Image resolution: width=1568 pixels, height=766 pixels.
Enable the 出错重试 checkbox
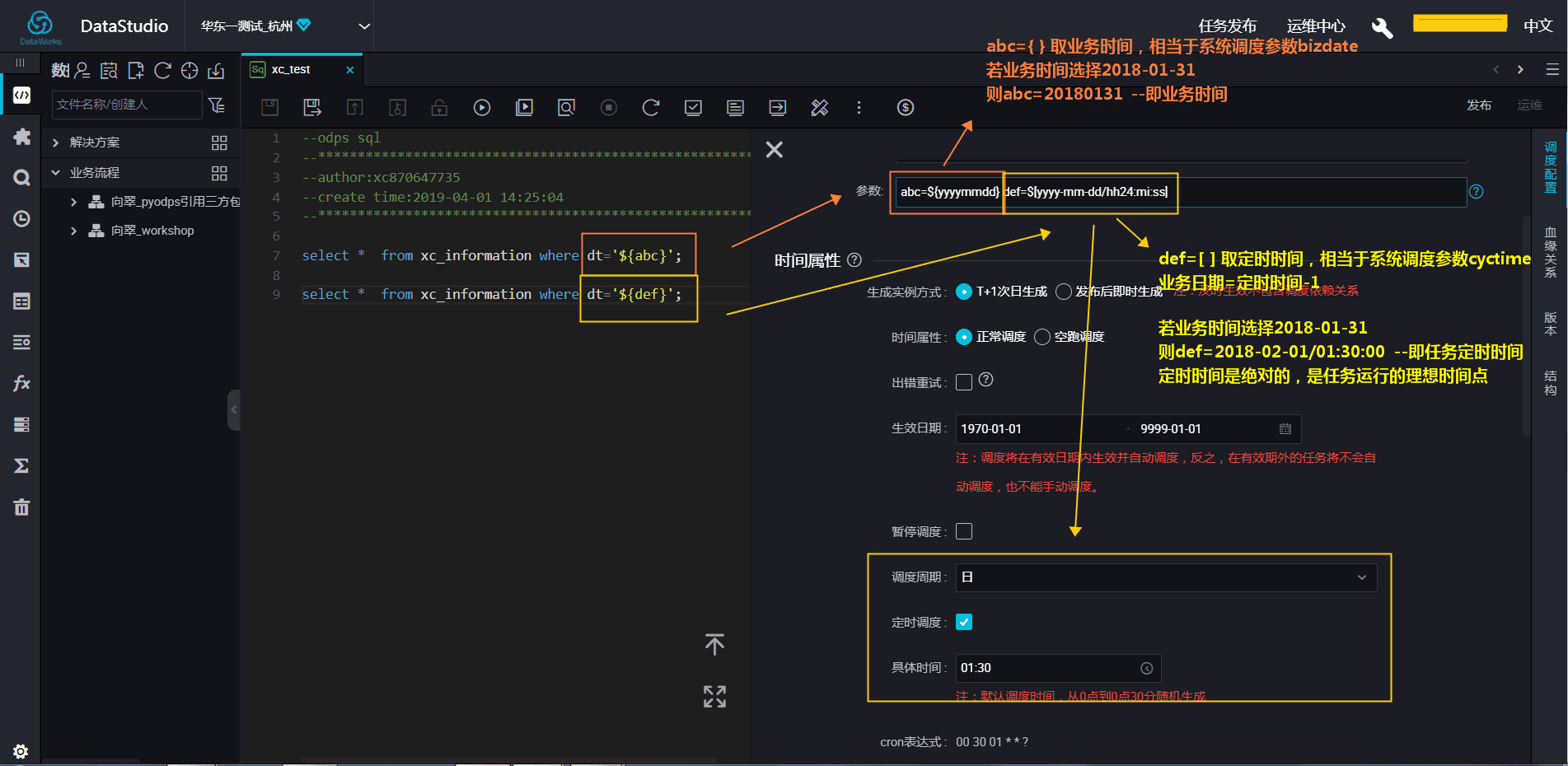point(964,382)
